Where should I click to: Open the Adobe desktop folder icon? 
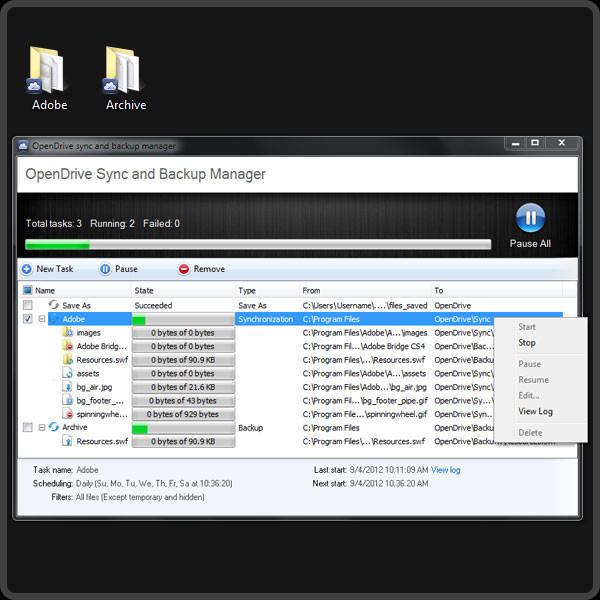tap(47, 70)
